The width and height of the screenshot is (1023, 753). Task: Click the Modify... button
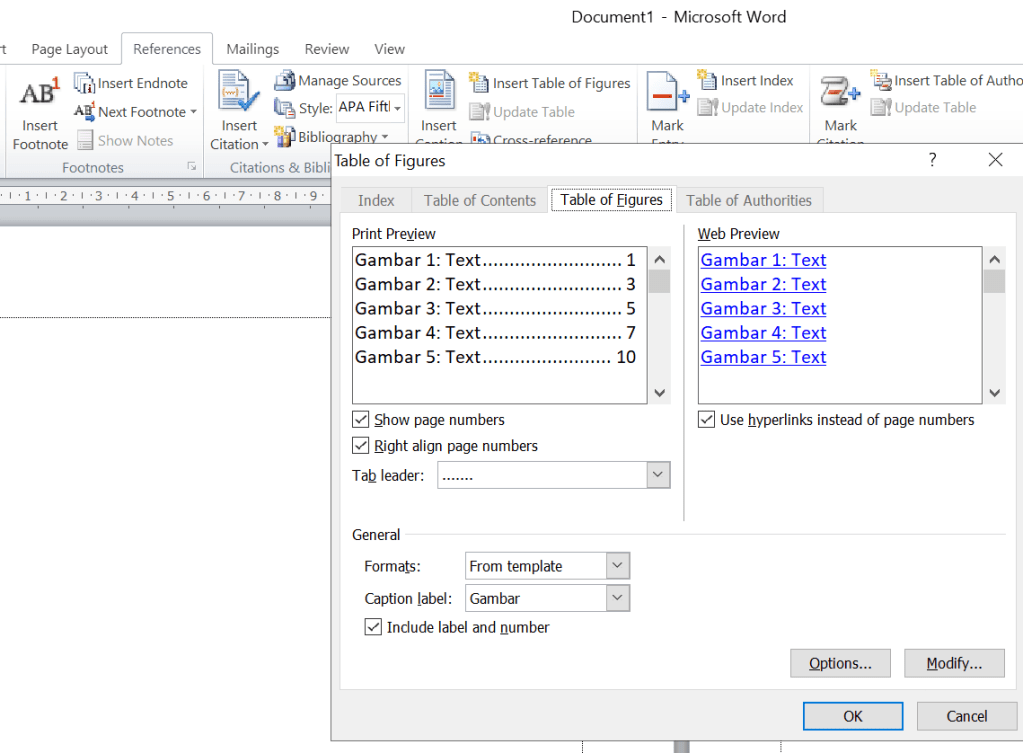pyautogui.click(x=954, y=663)
